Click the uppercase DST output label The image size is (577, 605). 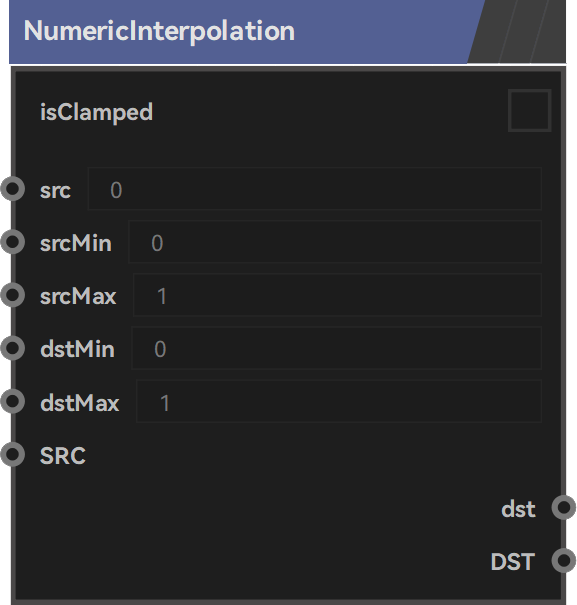point(513,562)
